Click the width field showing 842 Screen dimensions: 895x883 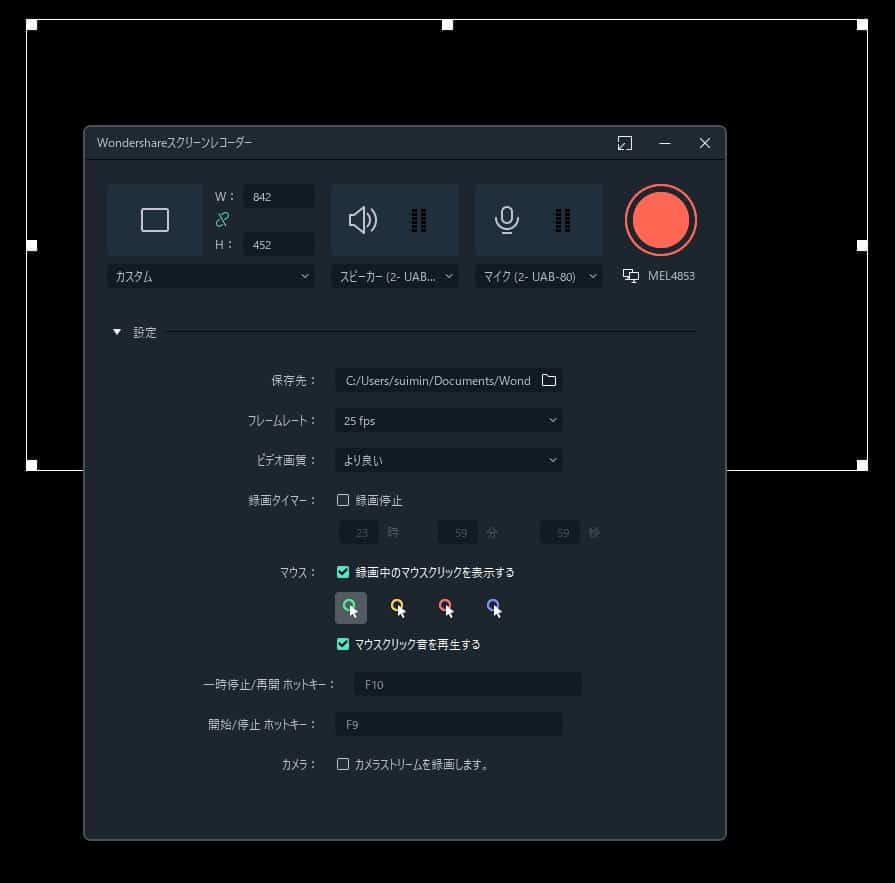[x=279, y=196]
